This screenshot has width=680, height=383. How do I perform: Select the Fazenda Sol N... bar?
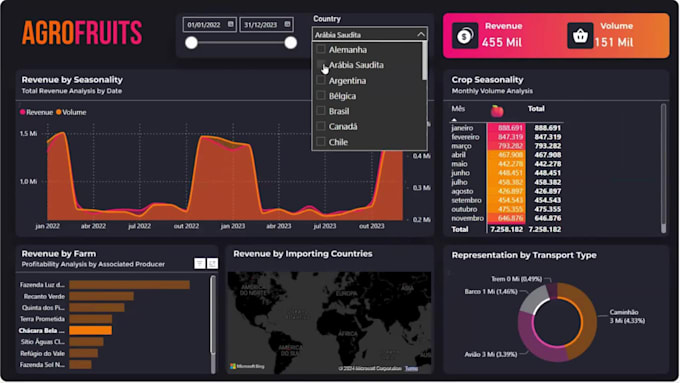point(80,365)
